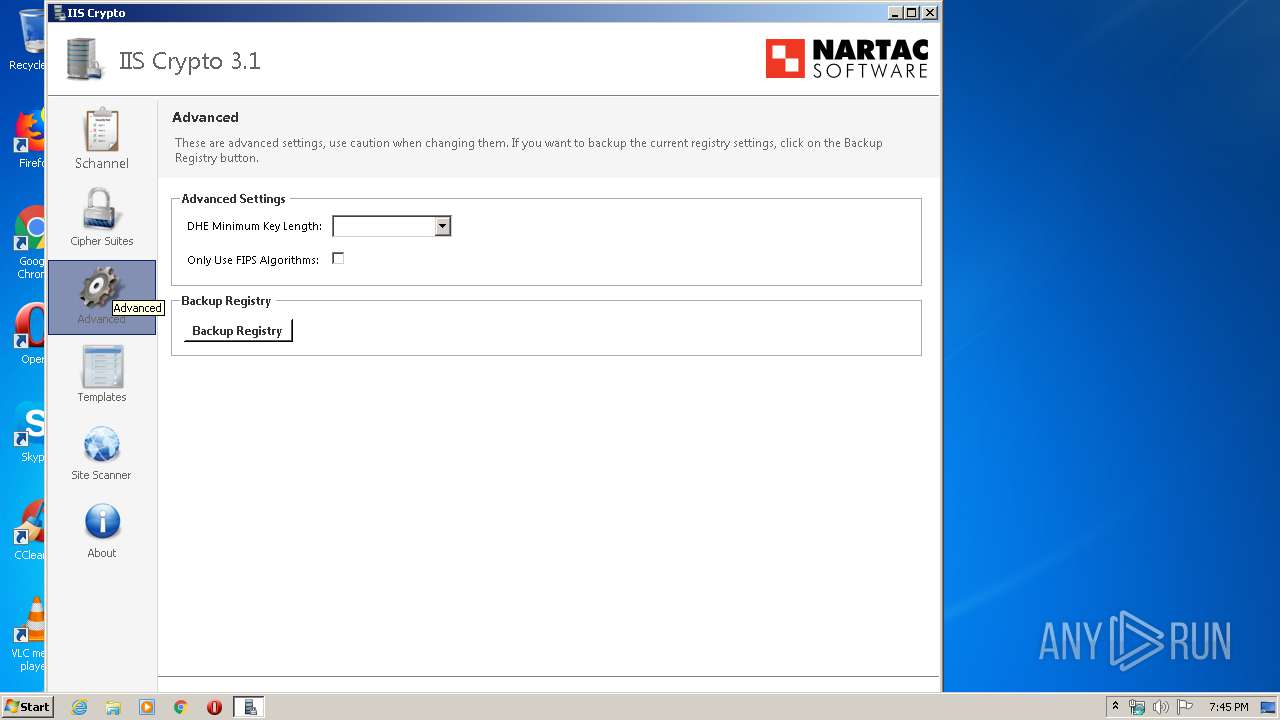This screenshot has width=1280, height=720.
Task: Open the network tray icon
Action: pos(1137,707)
